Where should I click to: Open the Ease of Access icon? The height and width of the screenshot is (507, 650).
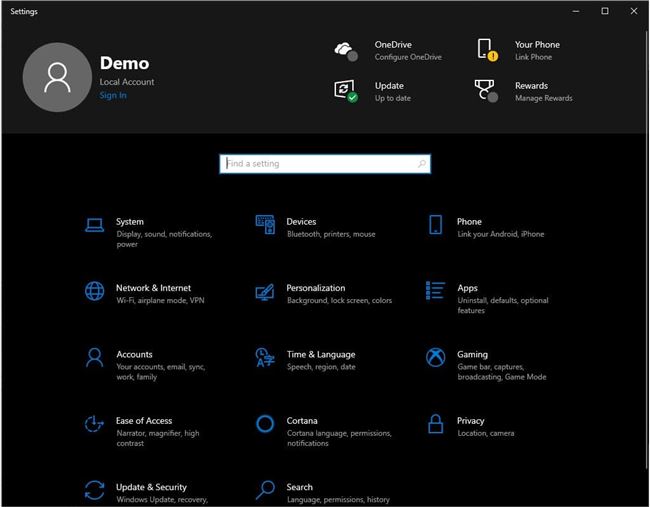94,424
